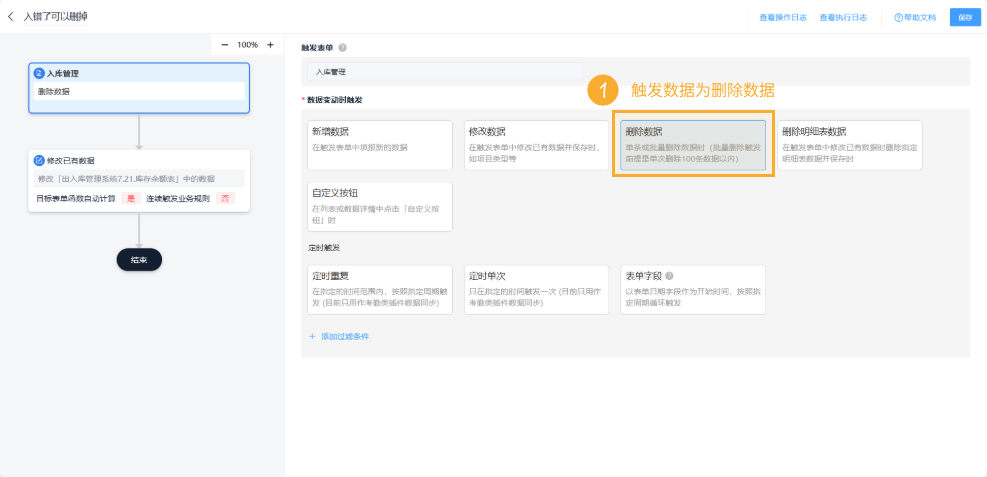Image resolution: width=987 pixels, height=477 pixels.
Task: Open 查看执行日志 link
Action: [x=843, y=18]
